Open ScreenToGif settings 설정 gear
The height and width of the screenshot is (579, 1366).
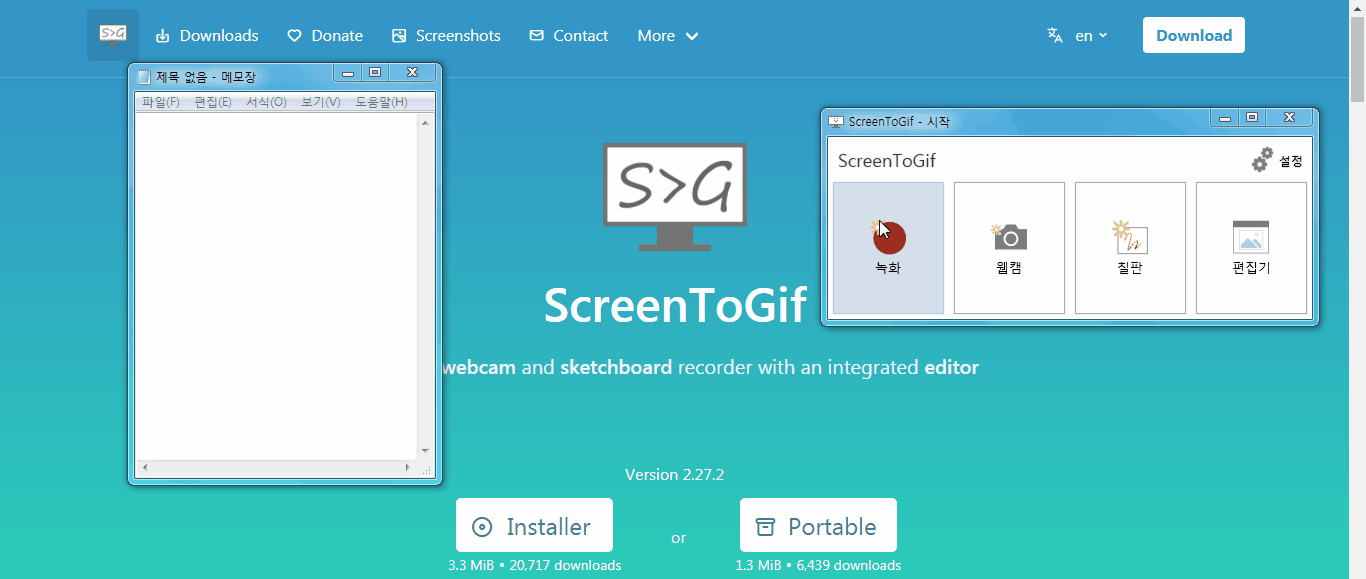point(1277,160)
